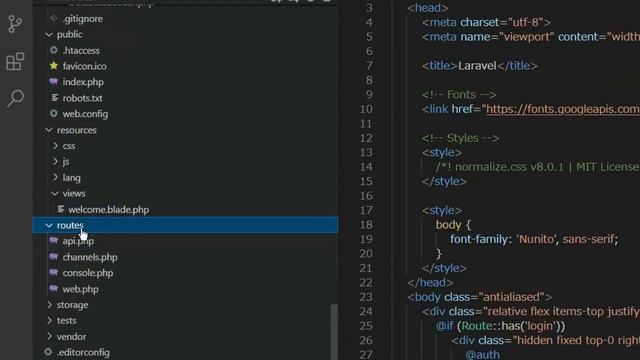This screenshot has width=640, height=360.
Task: Expand the vendor folder
Action: pyautogui.click(x=49, y=336)
